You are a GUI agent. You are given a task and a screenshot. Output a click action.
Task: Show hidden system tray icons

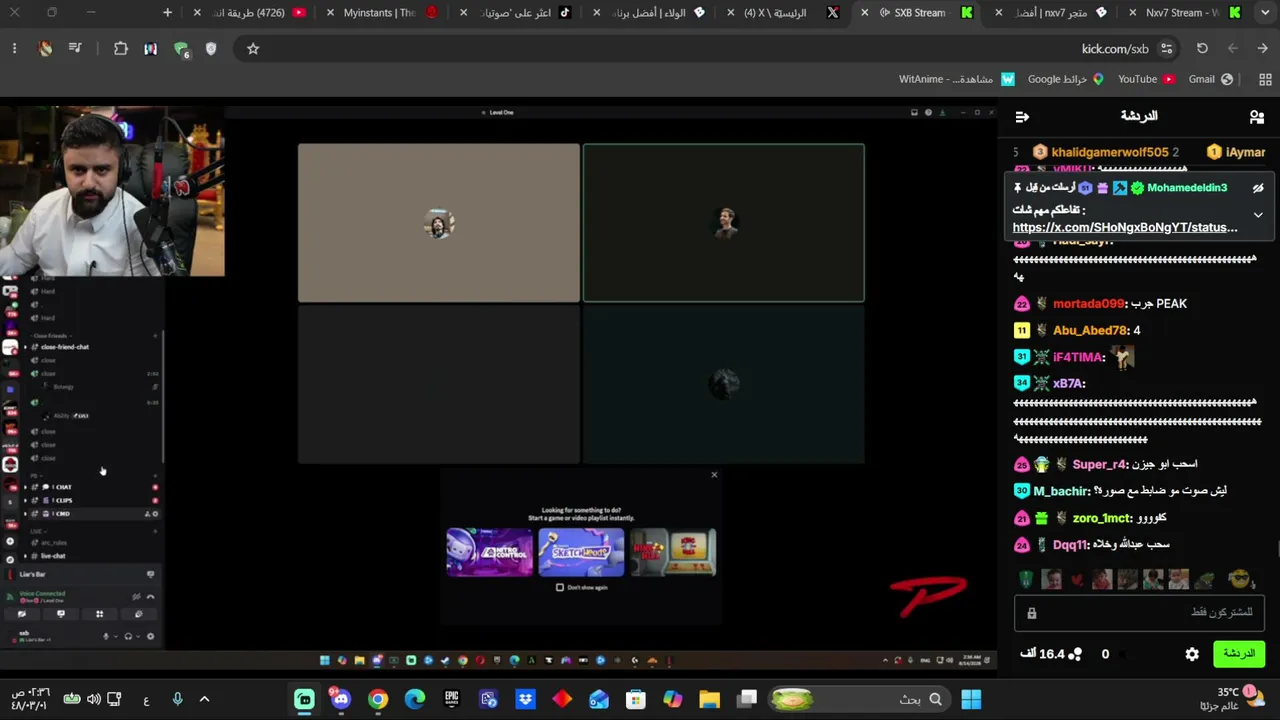coord(204,699)
